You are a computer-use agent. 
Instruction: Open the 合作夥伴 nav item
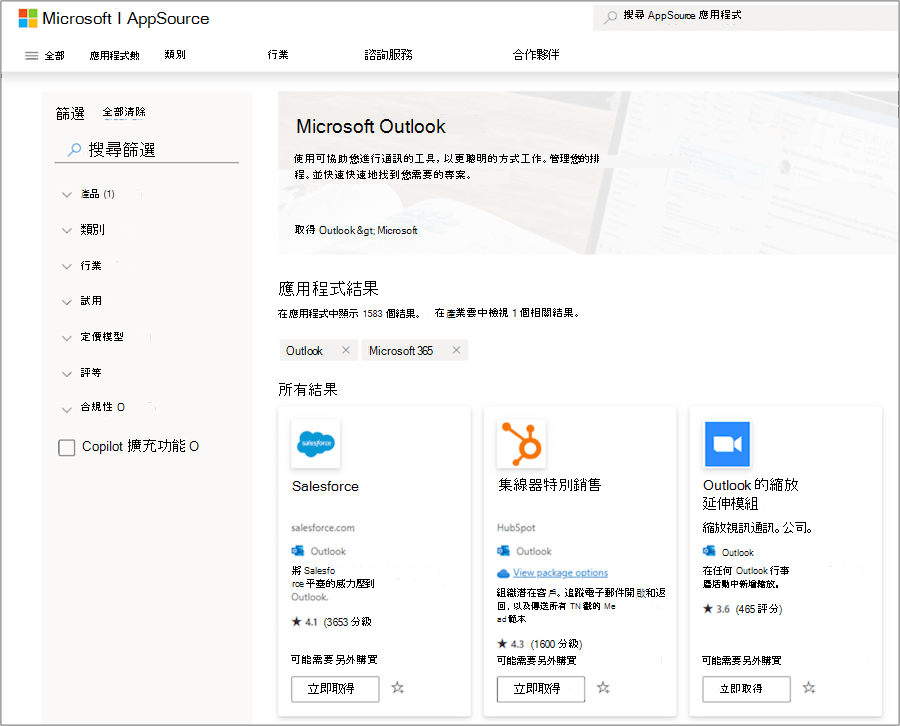point(536,55)
